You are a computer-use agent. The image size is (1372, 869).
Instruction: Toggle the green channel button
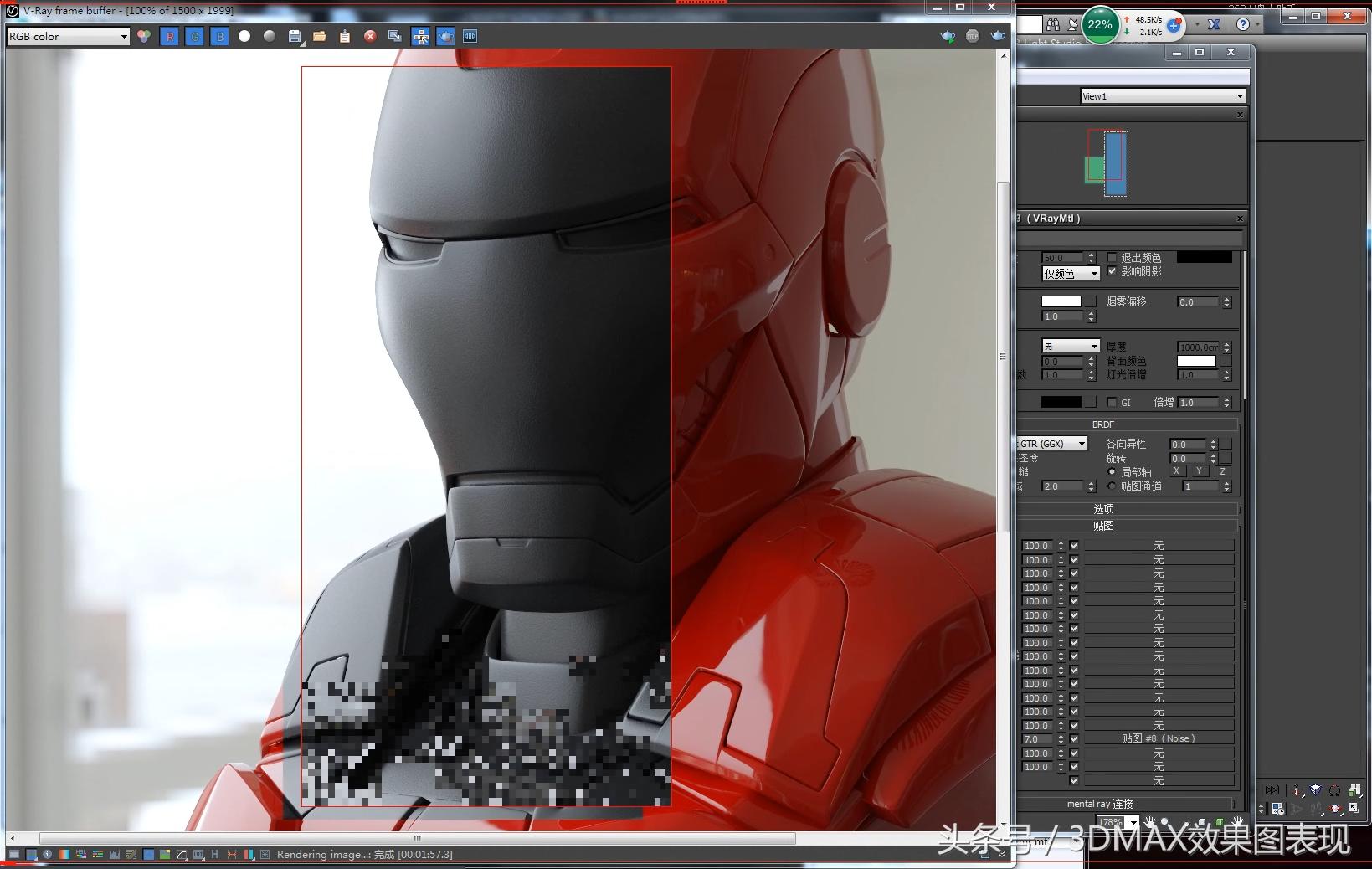[x=194, y=36]
